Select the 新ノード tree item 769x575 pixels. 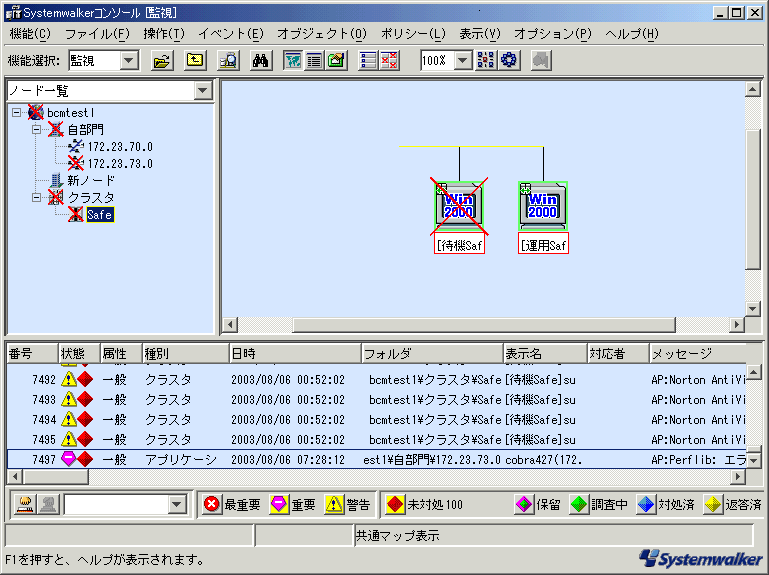point(91,181)
